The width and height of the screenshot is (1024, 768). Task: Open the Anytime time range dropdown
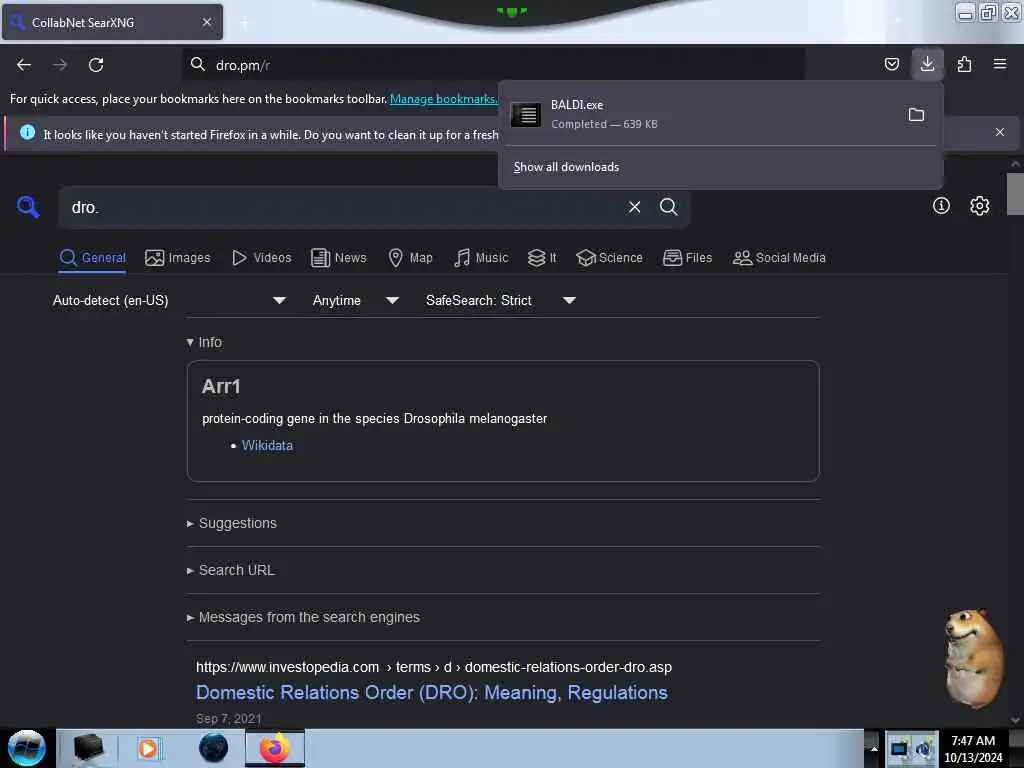pos(356,300)
